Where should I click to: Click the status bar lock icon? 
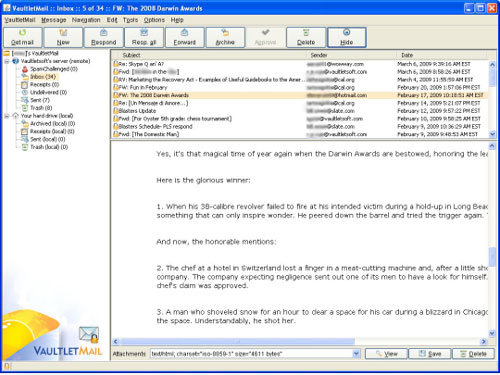[x=7, y=366]
